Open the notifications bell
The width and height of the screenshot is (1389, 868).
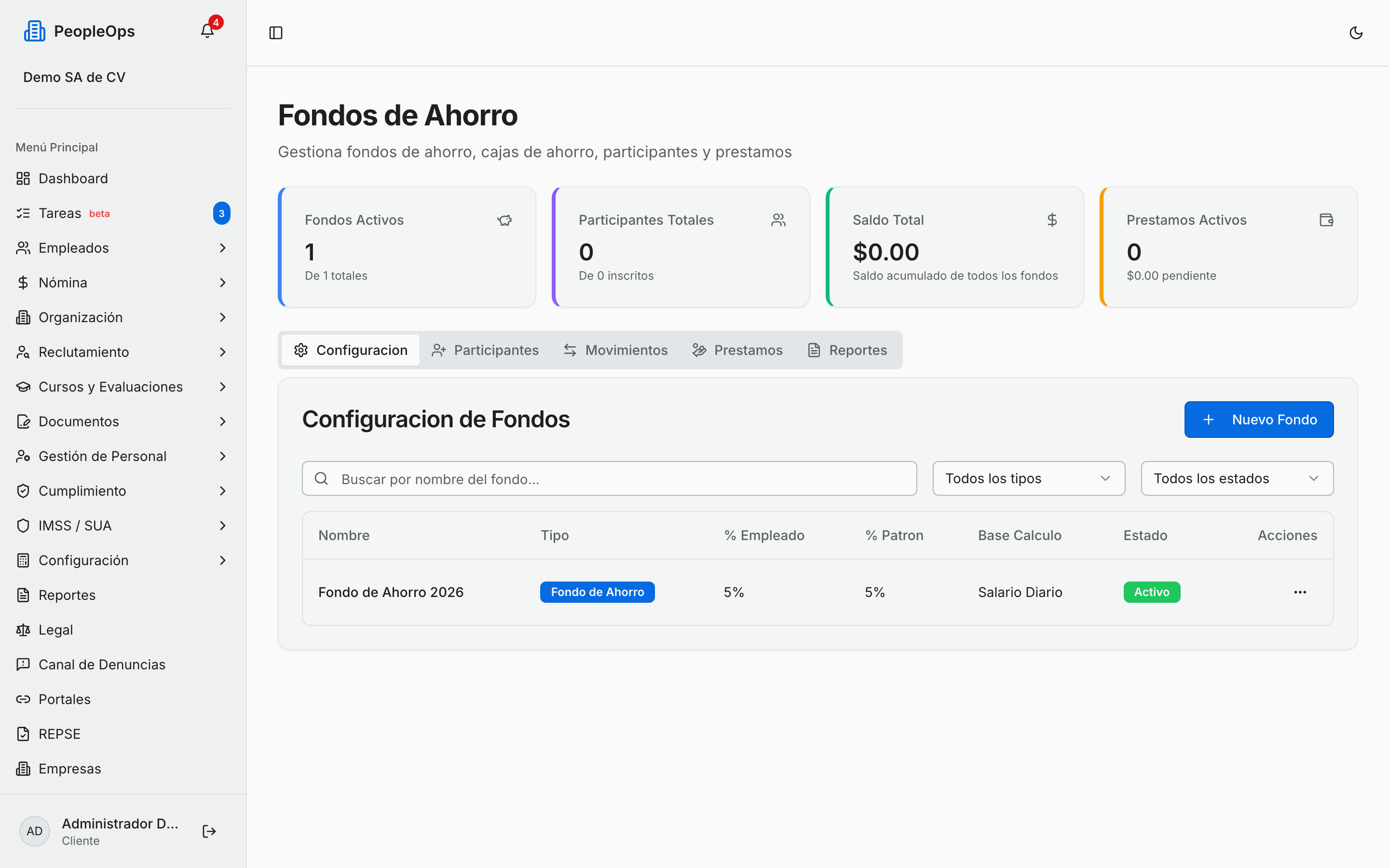[207, 31]
